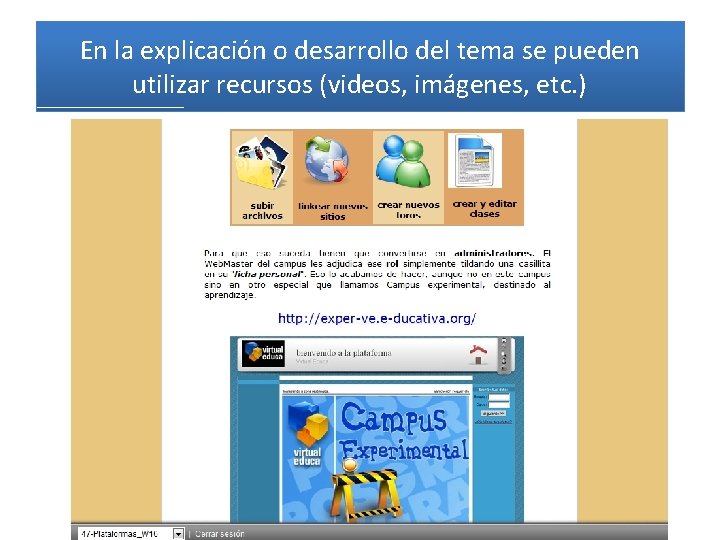720x540 pixels.
Task: Click the 'linkear nuevos sitios' globe icon
Action: pyautogui.click(x=328, y=160)
